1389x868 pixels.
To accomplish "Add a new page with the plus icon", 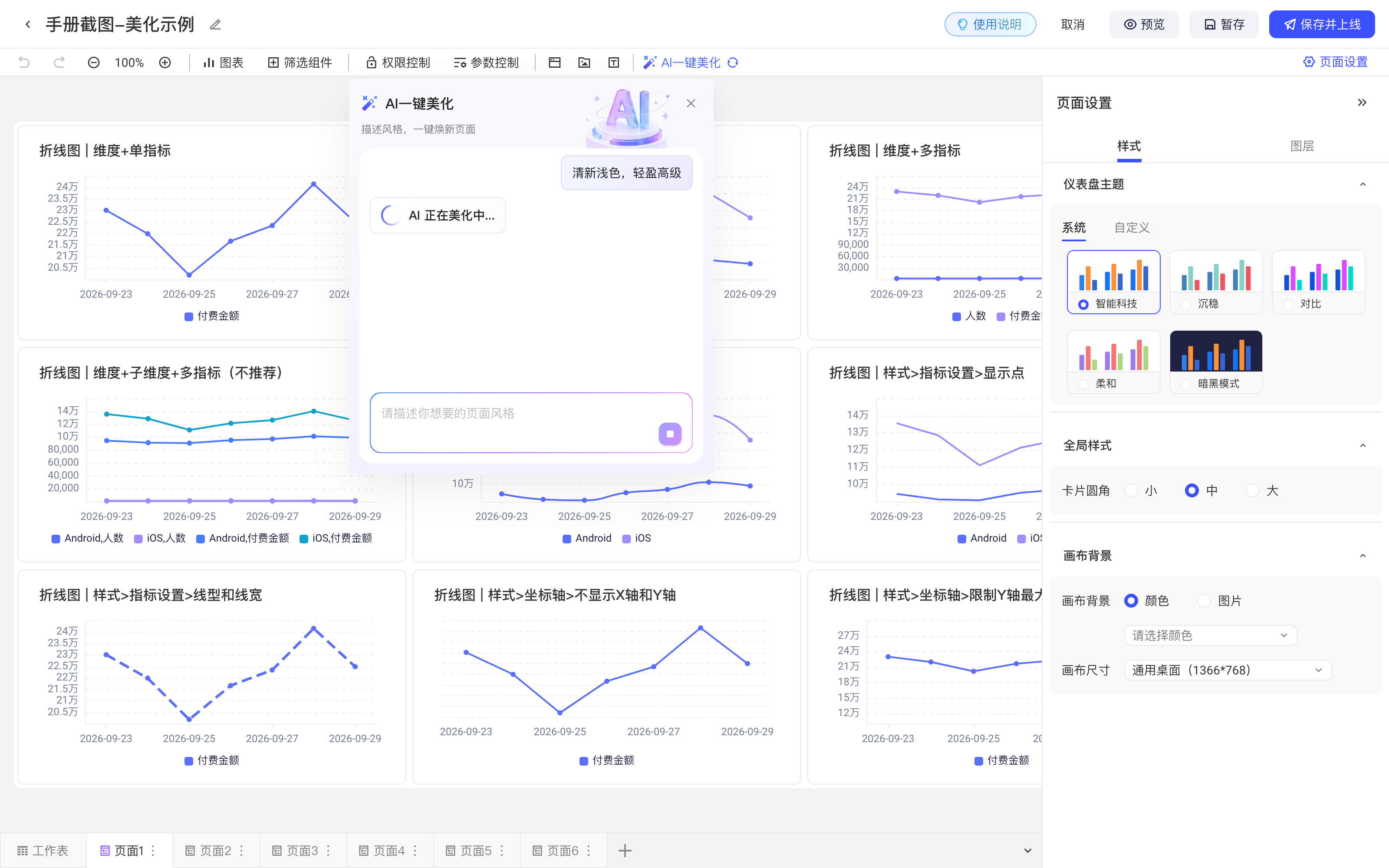I will click(x=625, y=850).
